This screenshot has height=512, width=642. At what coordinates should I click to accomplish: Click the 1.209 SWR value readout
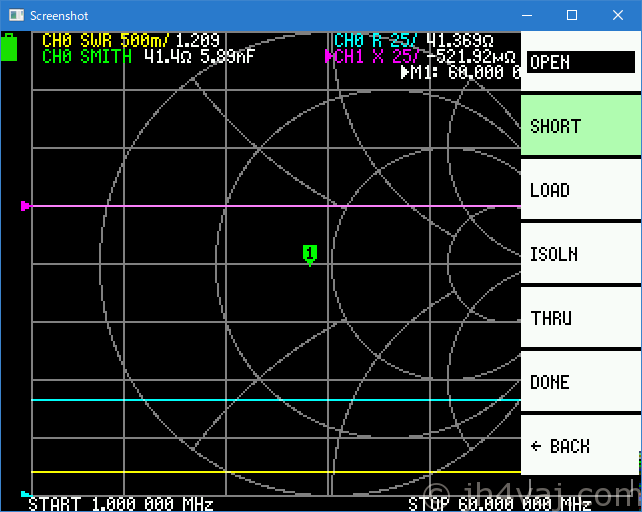pyautogui.click(x=197, y=40)
